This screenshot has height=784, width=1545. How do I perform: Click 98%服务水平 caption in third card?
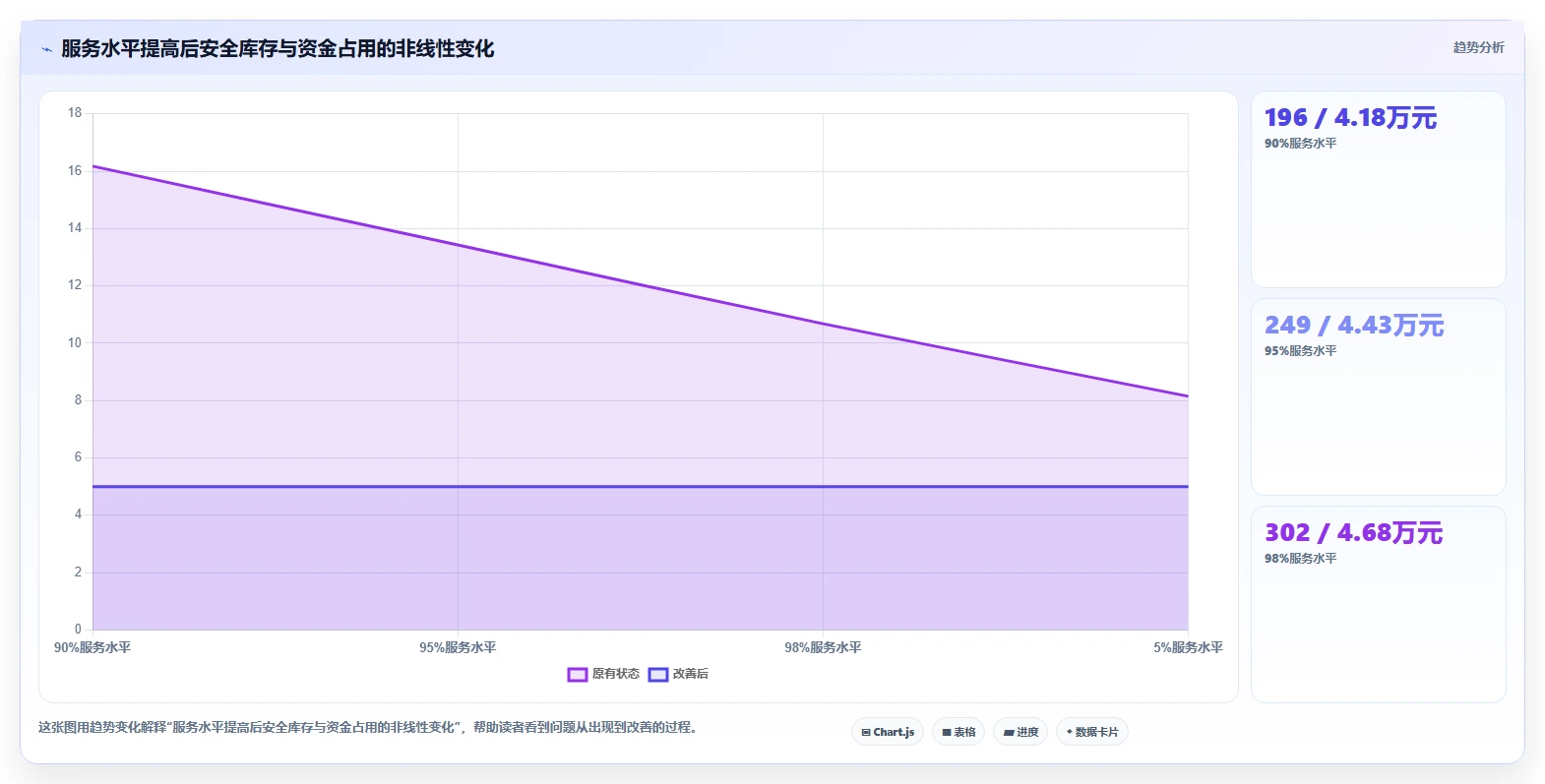click(1300, 559)
